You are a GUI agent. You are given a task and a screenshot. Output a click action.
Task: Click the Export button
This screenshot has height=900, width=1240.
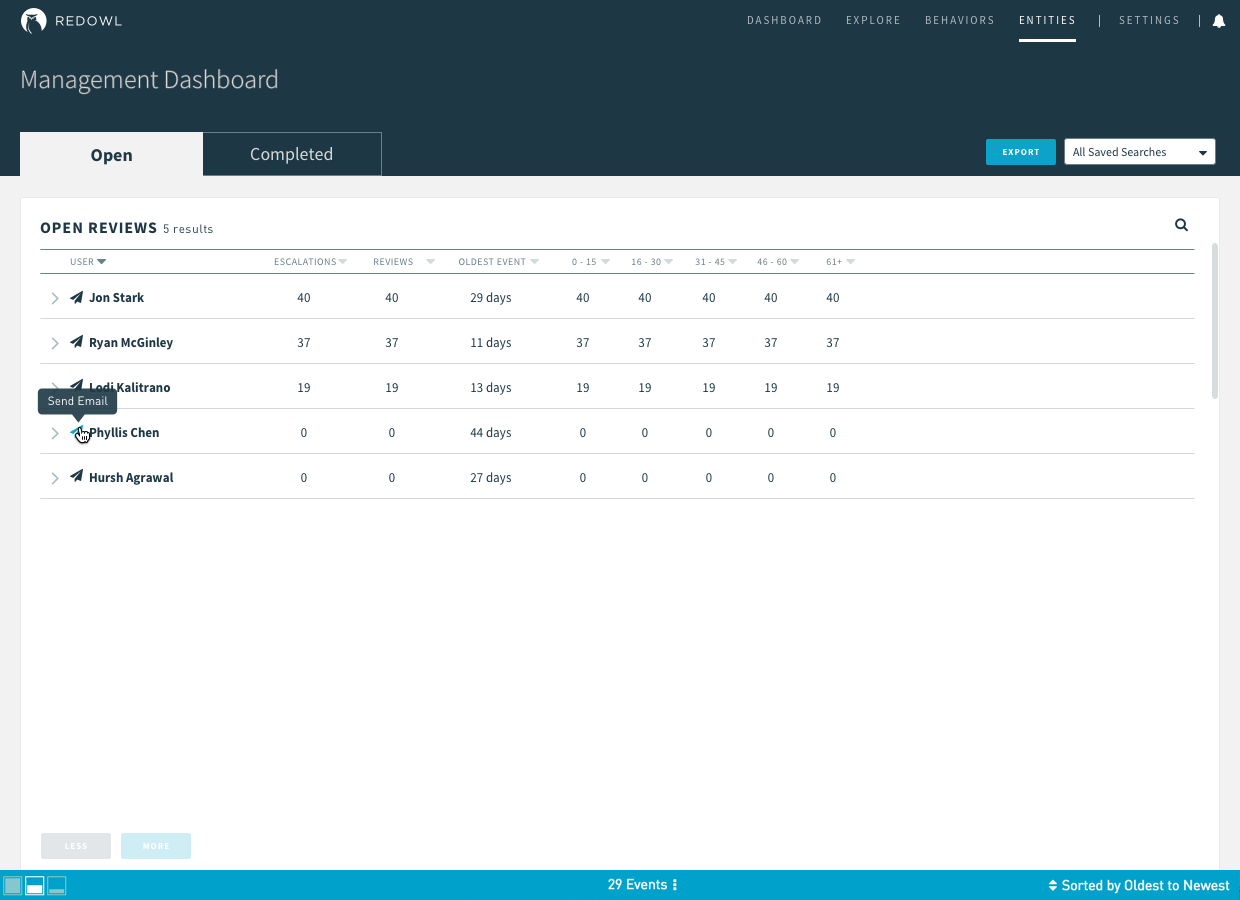coord(1021,152)
